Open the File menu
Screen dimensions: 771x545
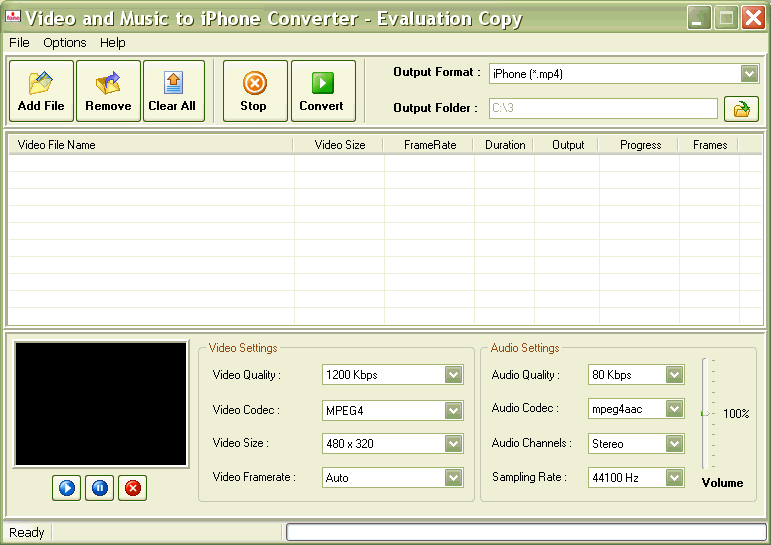(x=19, y=43)
